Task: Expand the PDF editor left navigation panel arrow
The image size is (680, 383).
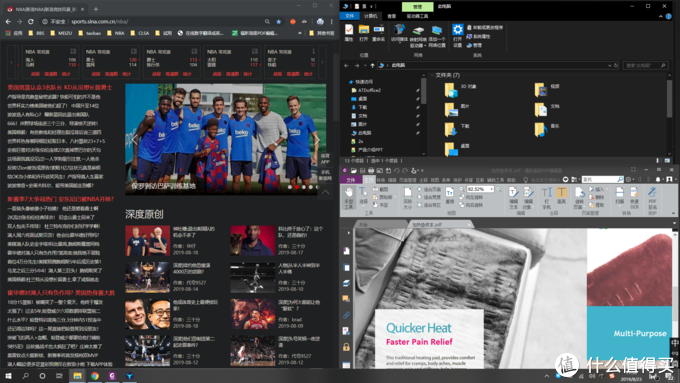Action: [348, 233]
